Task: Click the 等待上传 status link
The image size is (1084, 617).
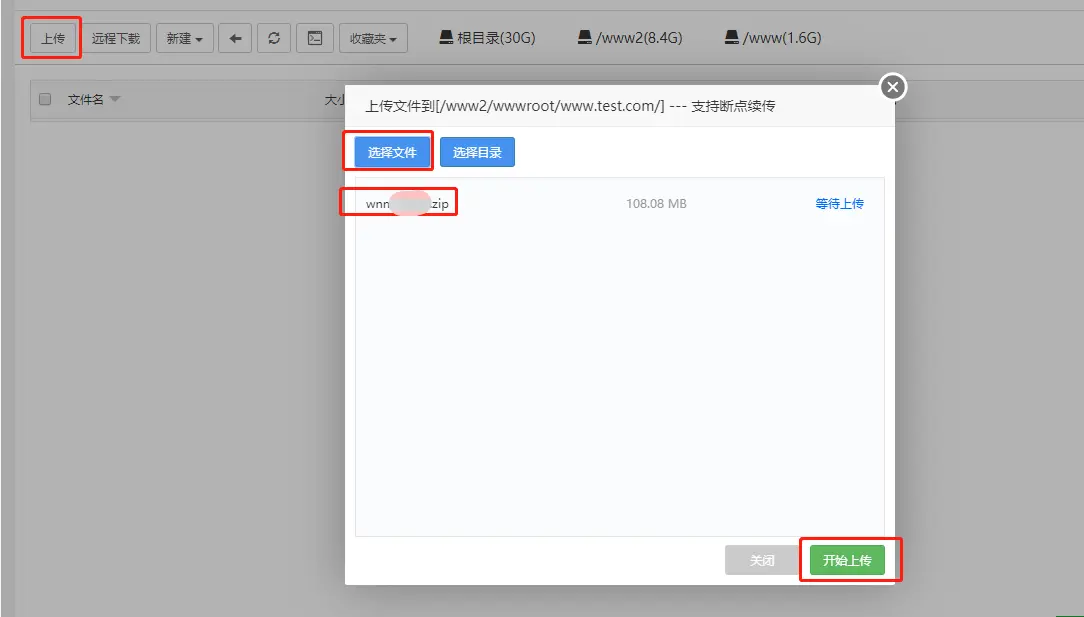Action: pos(839,204)
